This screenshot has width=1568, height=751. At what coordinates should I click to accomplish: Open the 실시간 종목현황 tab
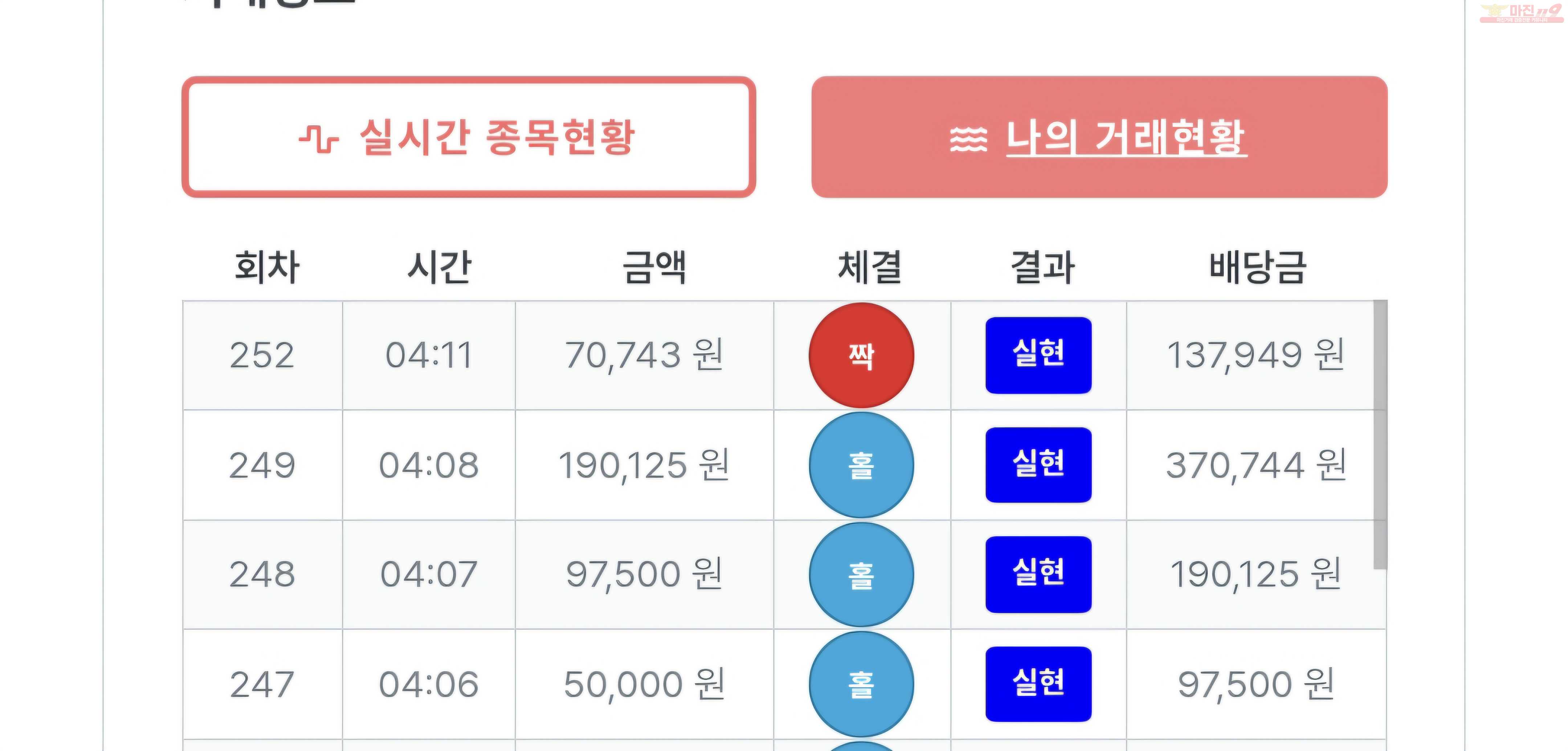pos(468,137)
